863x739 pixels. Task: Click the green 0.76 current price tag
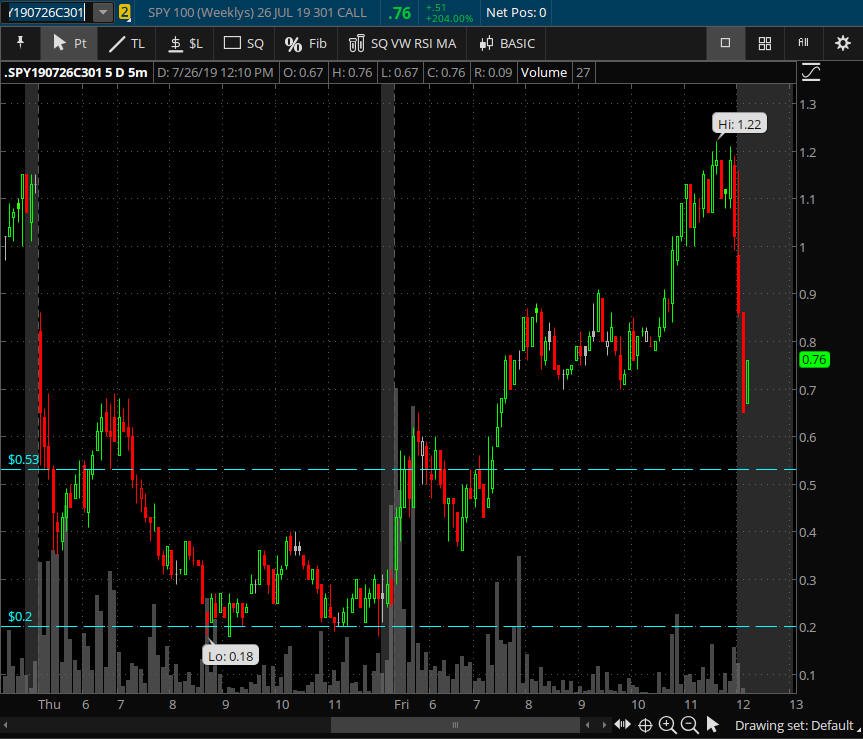tap(814, 360)
